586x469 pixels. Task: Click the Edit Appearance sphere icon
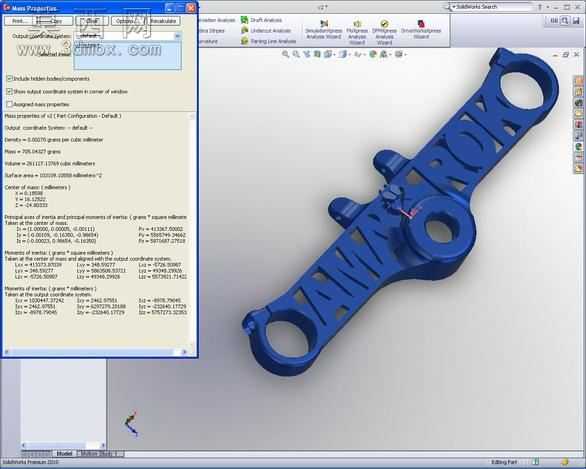tap(373, 54)
